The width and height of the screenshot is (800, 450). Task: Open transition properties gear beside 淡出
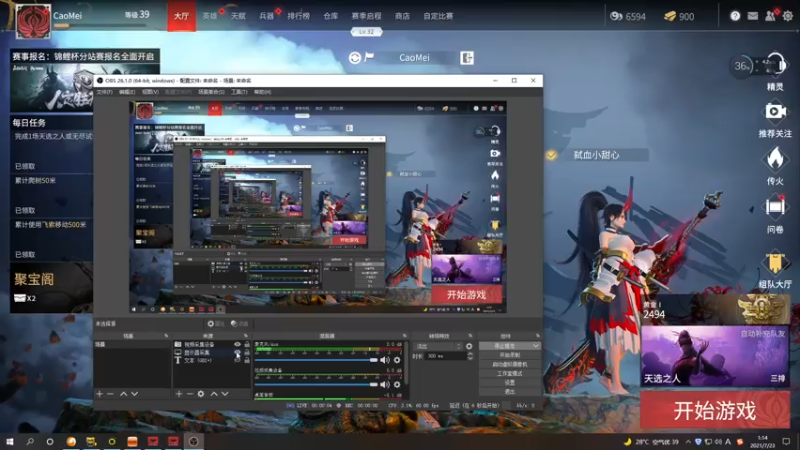point(469,346)
